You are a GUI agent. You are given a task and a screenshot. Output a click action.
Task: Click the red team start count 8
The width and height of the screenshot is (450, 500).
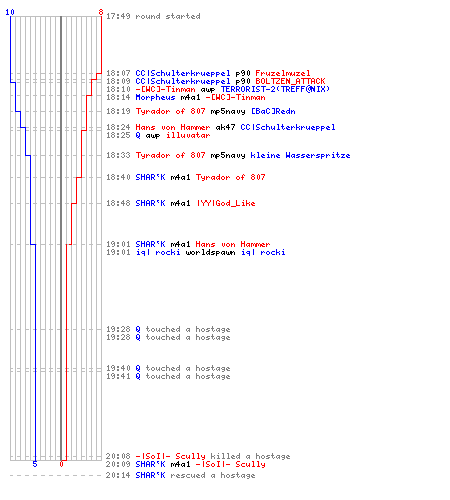click(x=101, y=12)
